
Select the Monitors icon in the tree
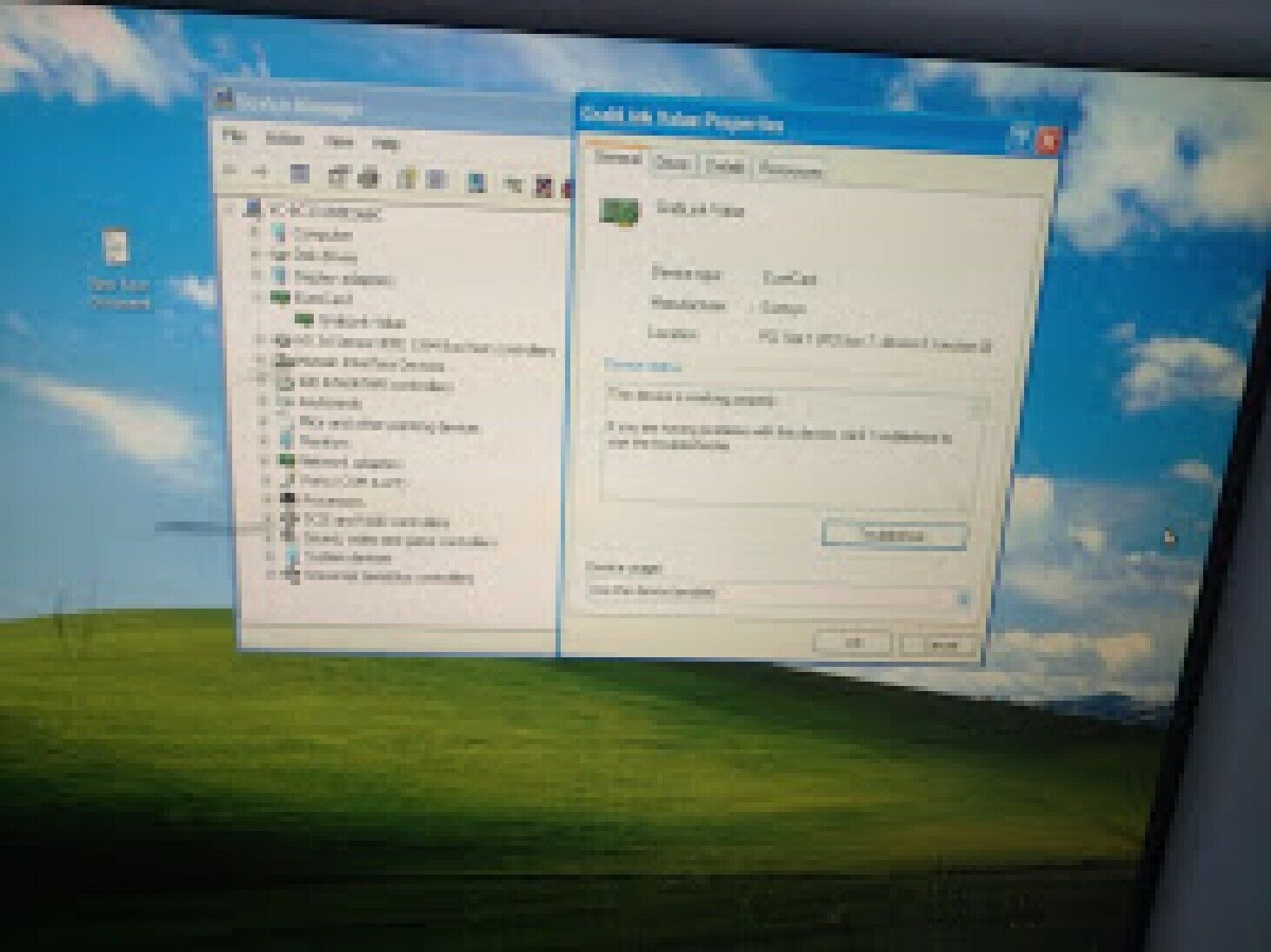[x=286, y=441]
